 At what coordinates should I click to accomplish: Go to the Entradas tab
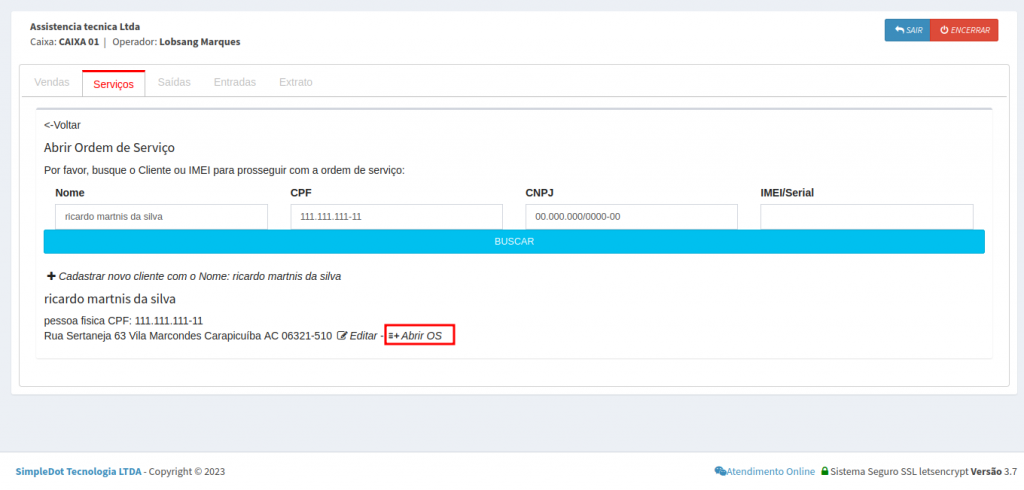point(234,83)
